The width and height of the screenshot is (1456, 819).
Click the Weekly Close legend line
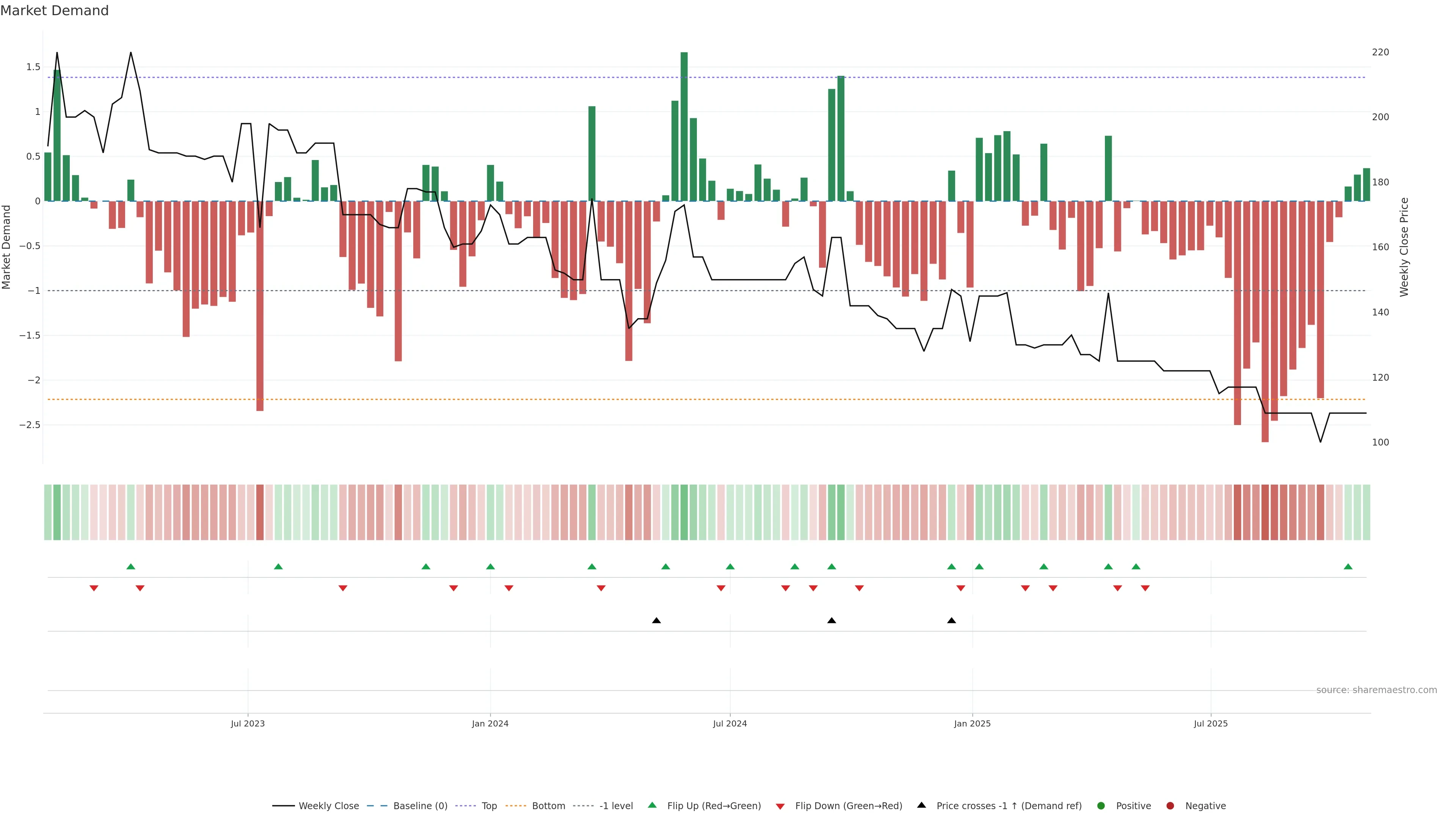[283, 806]
